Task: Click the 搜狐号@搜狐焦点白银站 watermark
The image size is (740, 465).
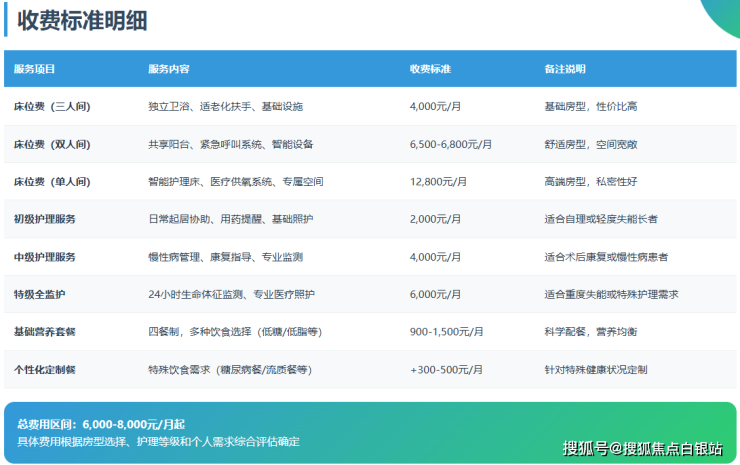Action: click(x=642, y=448)
